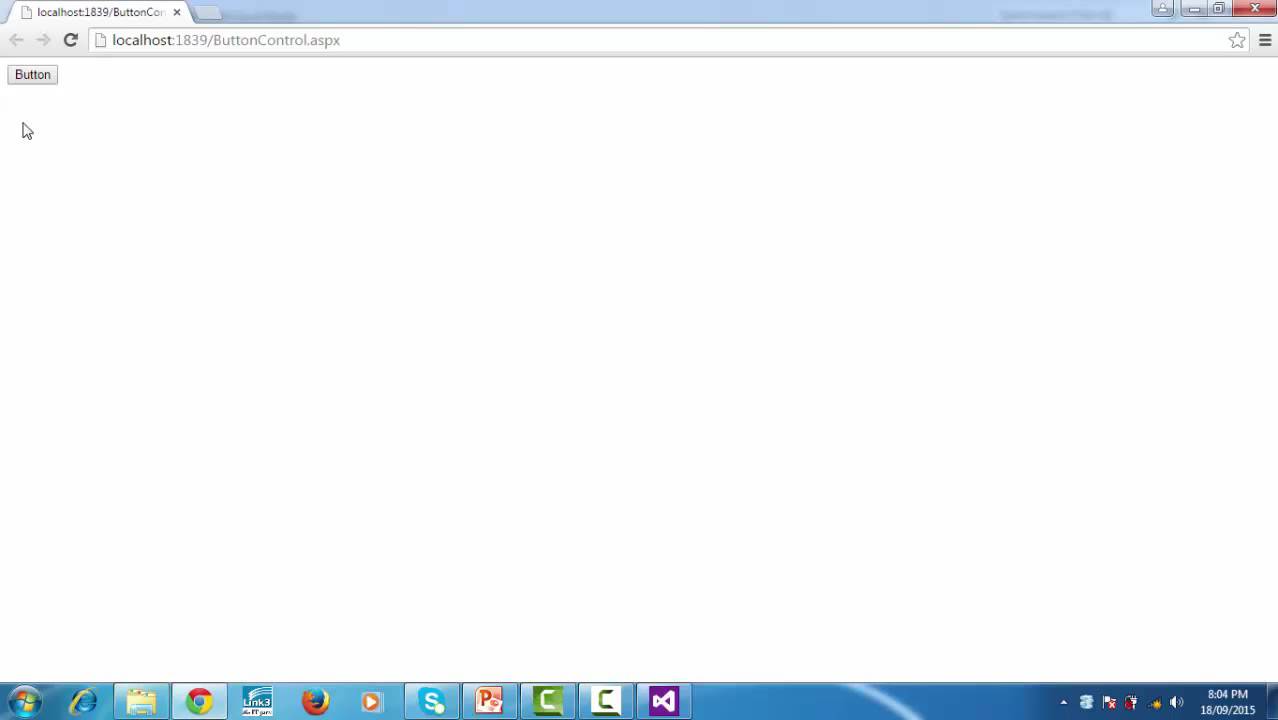Screen dimensions: 1278x720
Task: Open volume speaker tray icon
Action: [1176, 702]
